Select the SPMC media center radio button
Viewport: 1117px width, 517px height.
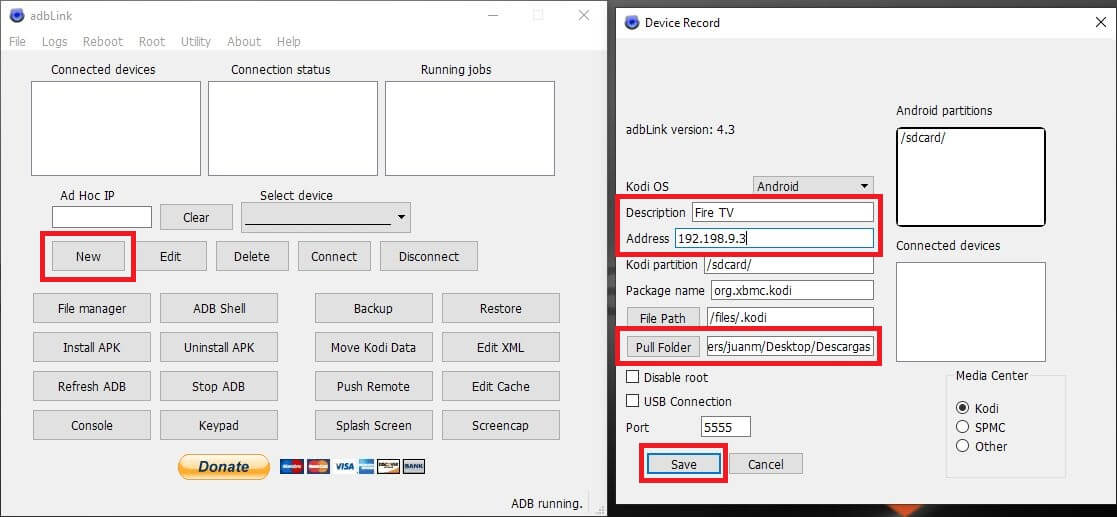pyautogui.click(x=962, y=427)
